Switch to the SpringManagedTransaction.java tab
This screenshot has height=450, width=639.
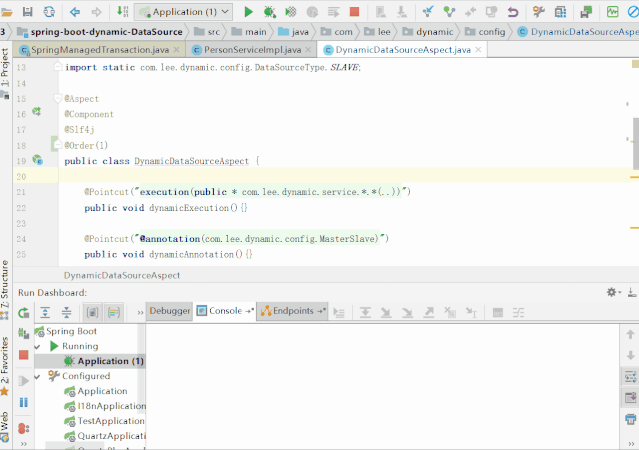coord(100,50)
